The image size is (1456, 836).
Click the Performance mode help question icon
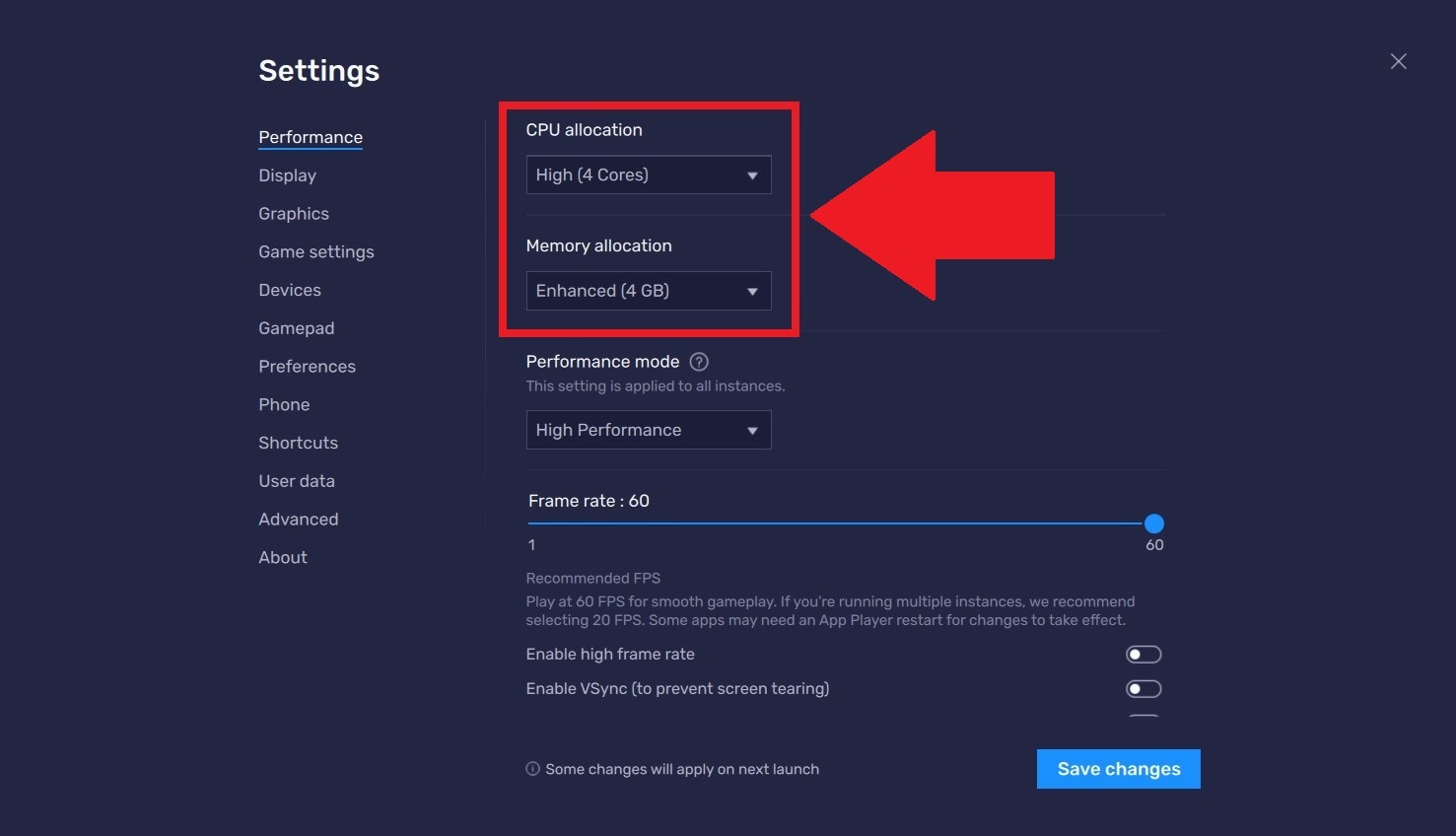point(699,362)
